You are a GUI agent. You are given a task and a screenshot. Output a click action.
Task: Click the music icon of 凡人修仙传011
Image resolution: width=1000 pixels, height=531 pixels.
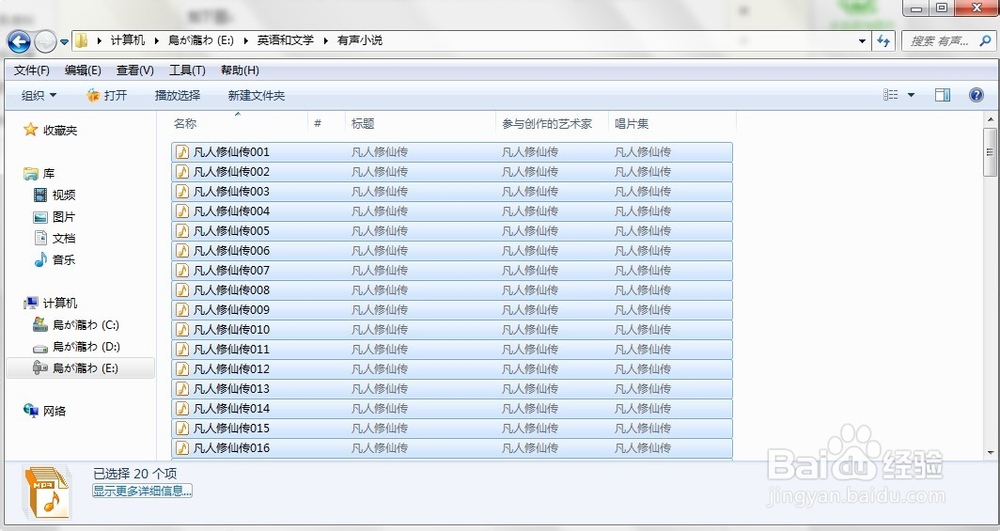[x=182, y=349]
